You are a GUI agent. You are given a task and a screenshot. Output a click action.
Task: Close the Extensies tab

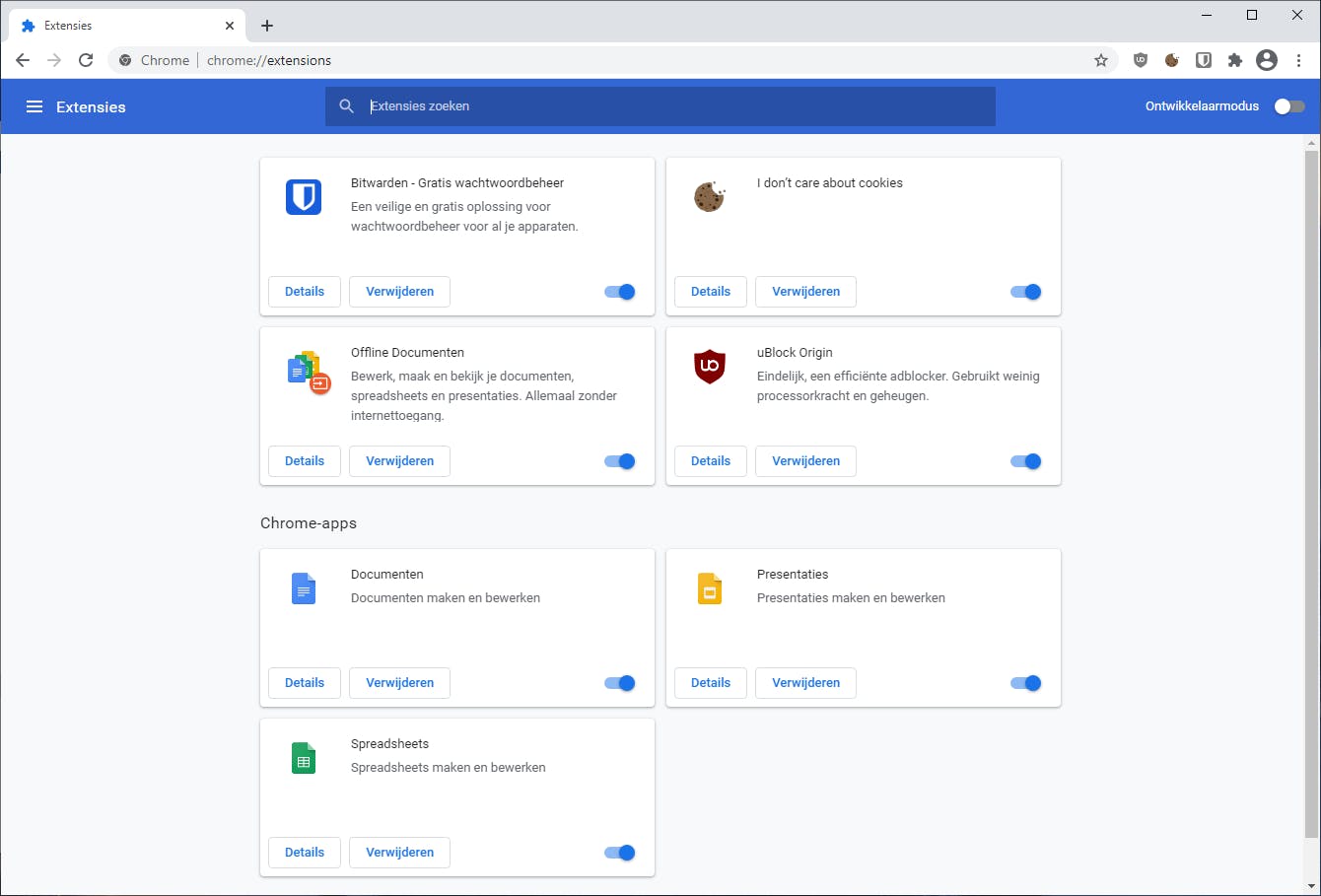pos(230,26)
